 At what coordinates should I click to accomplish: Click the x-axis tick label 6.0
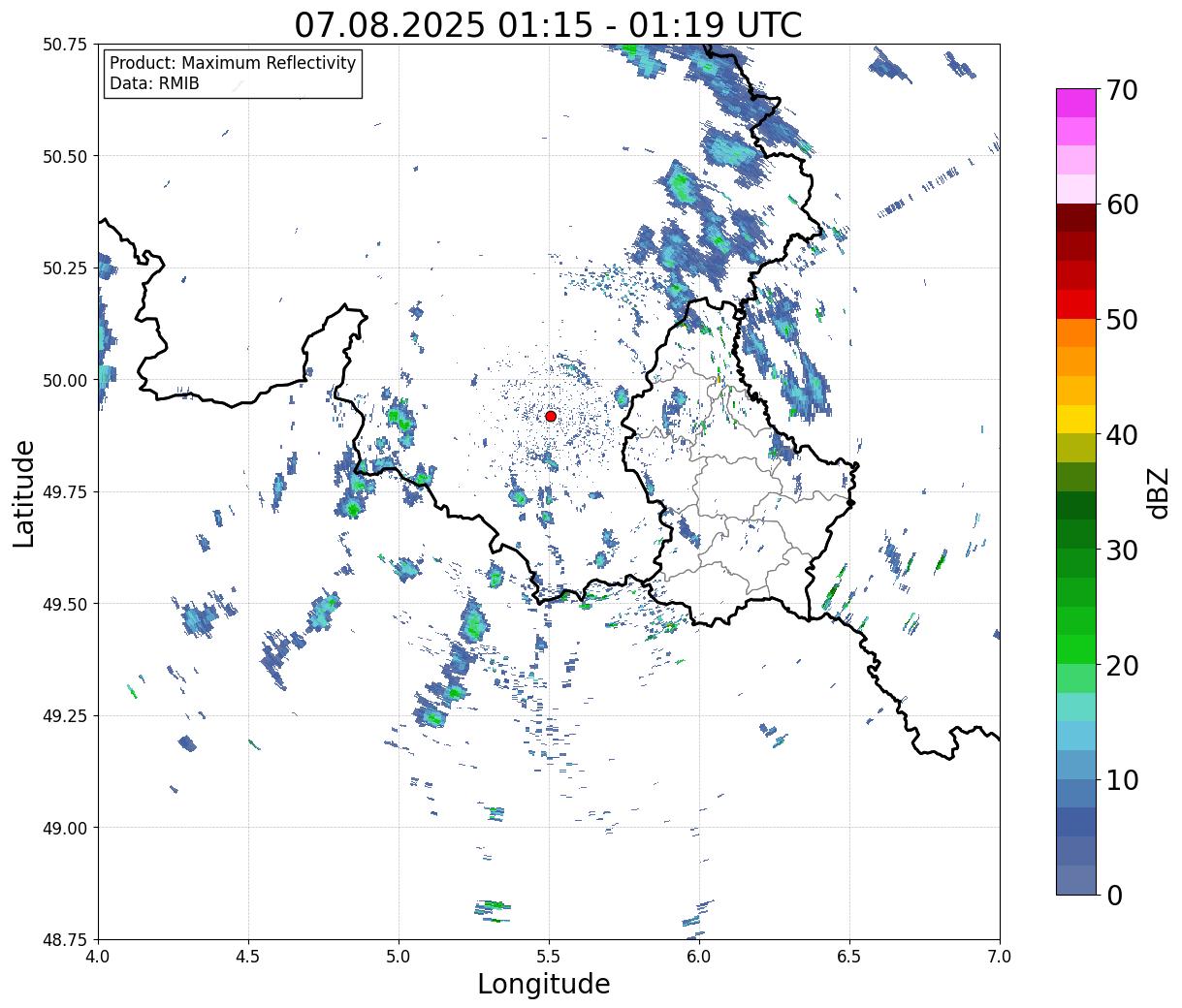click(699, 957)
